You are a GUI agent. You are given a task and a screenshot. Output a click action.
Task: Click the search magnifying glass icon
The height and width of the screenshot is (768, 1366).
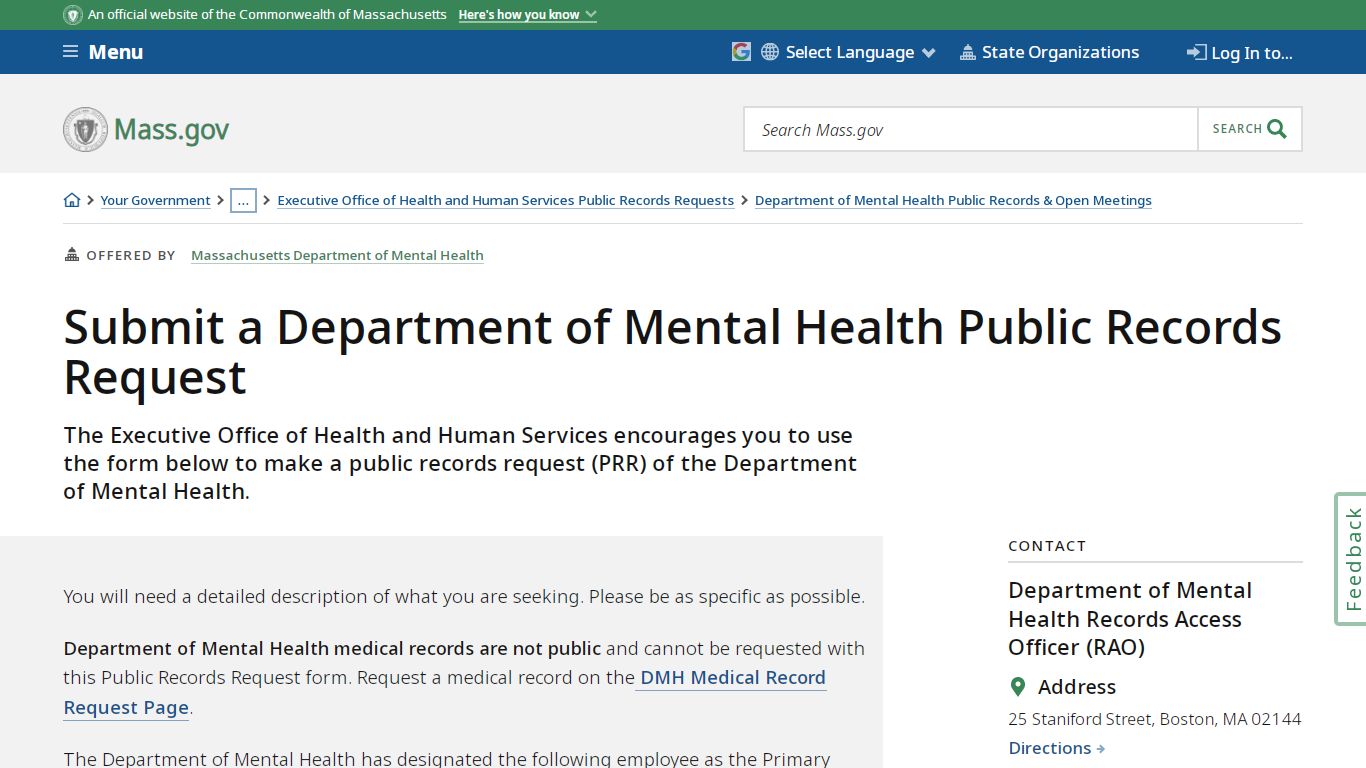(1277, 129)
